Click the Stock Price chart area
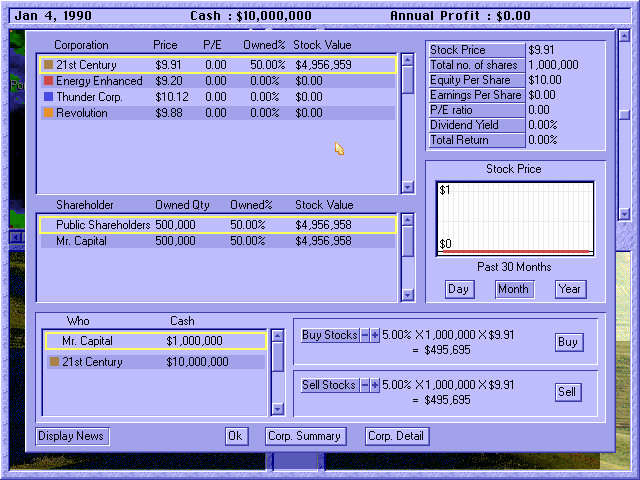Screen dimensions: 640x480 click(515, 219)
